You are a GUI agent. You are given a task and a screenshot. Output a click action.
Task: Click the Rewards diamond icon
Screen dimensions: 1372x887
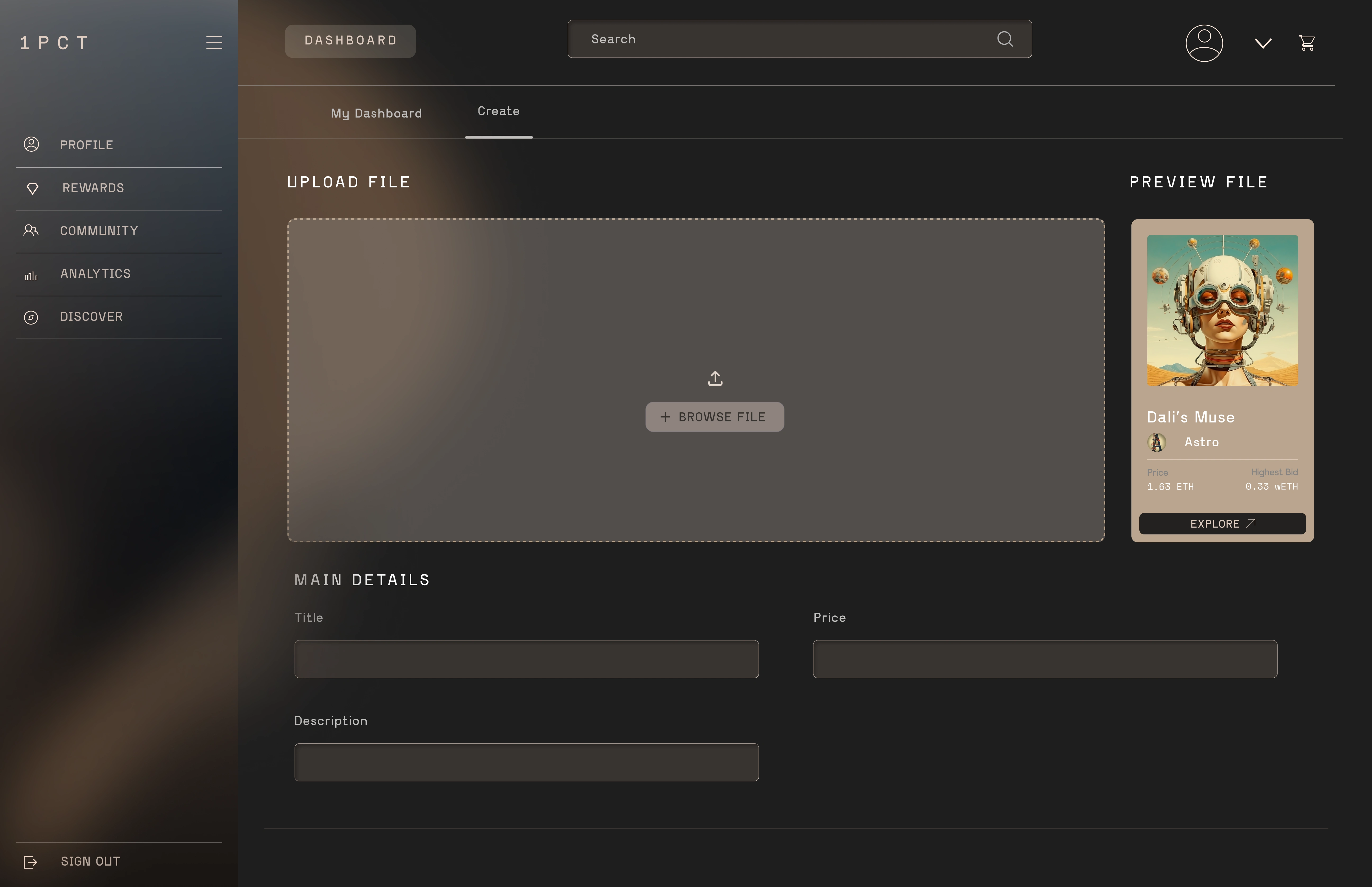(32, 188)
